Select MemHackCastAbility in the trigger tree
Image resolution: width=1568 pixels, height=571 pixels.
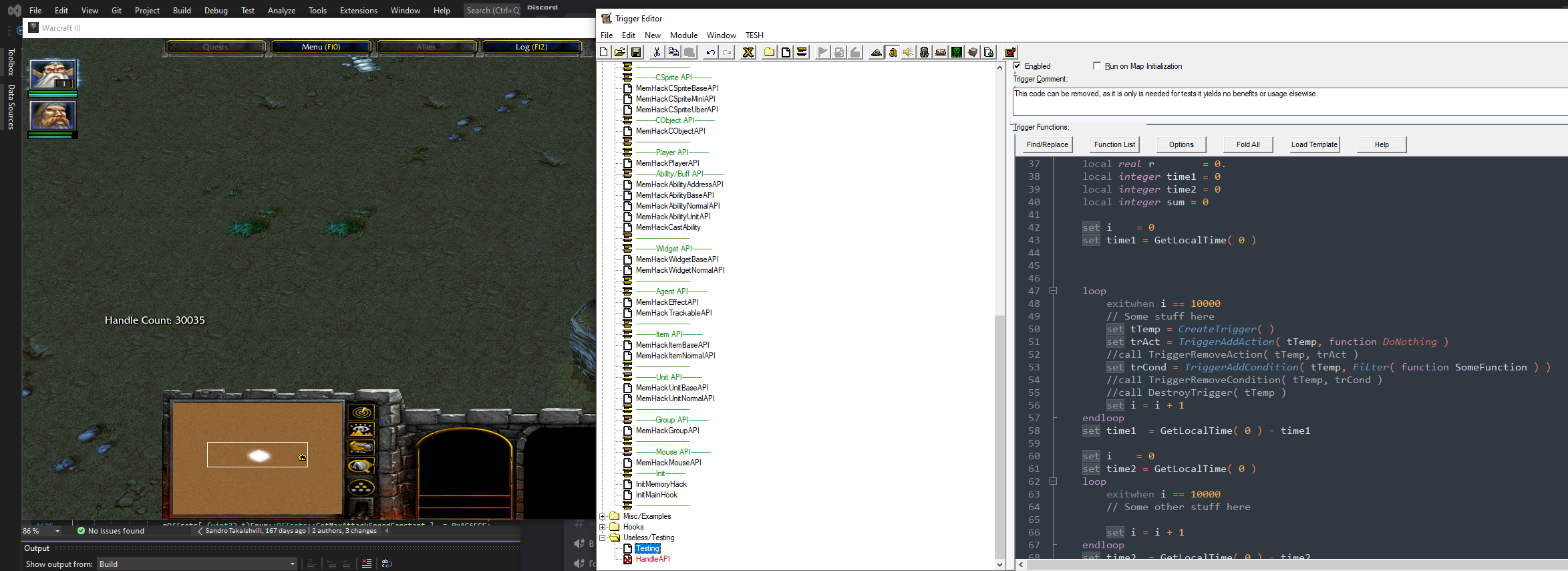point(668,227)
